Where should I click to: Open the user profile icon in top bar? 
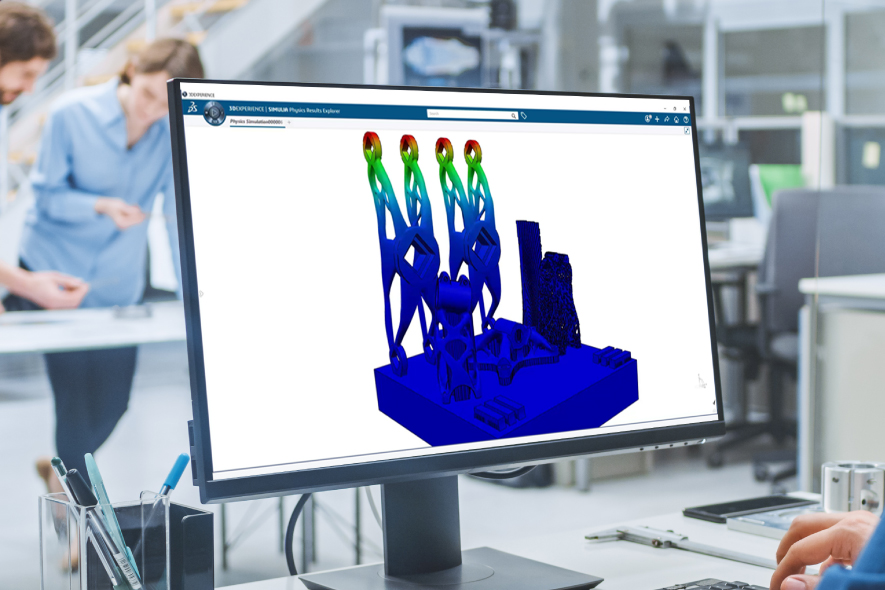coord(648,118)
